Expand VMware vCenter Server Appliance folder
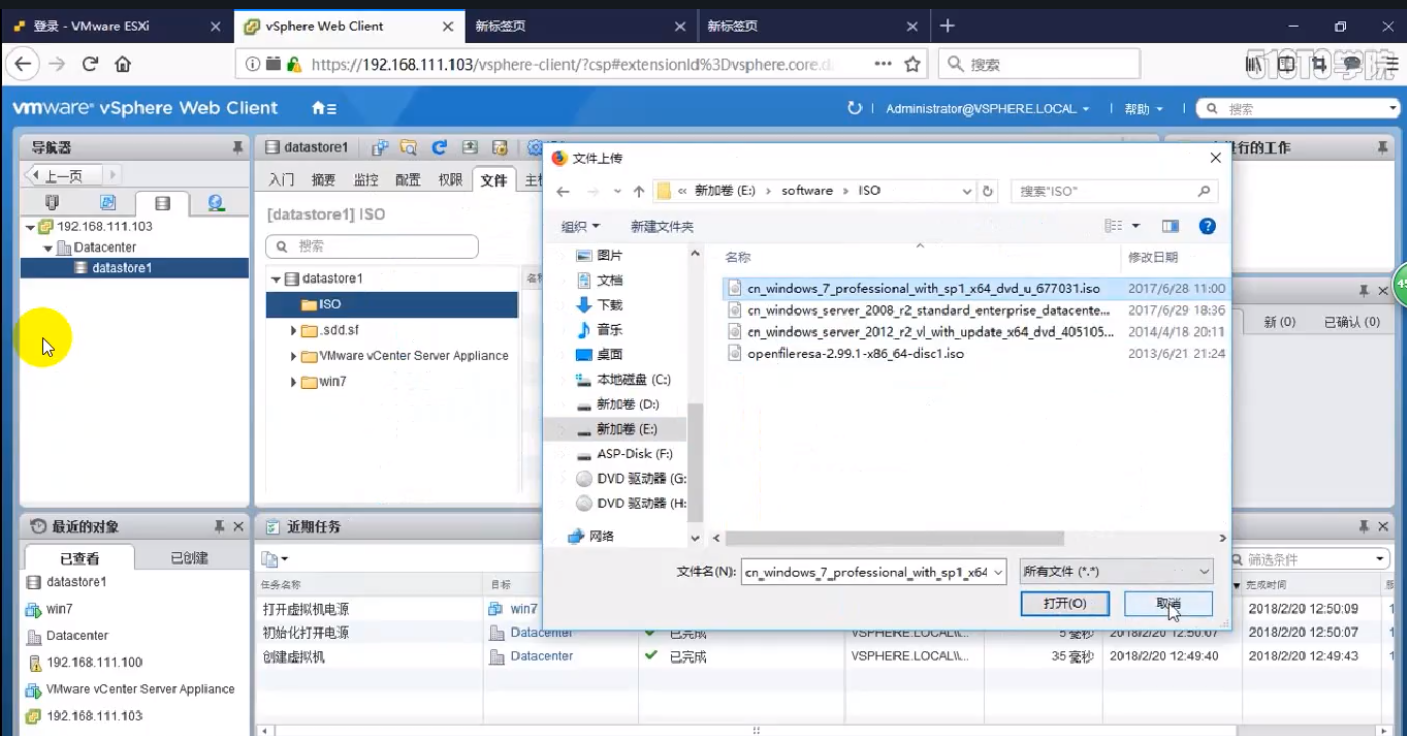This screenshot has width=1407, height=736. coord(294,356)
